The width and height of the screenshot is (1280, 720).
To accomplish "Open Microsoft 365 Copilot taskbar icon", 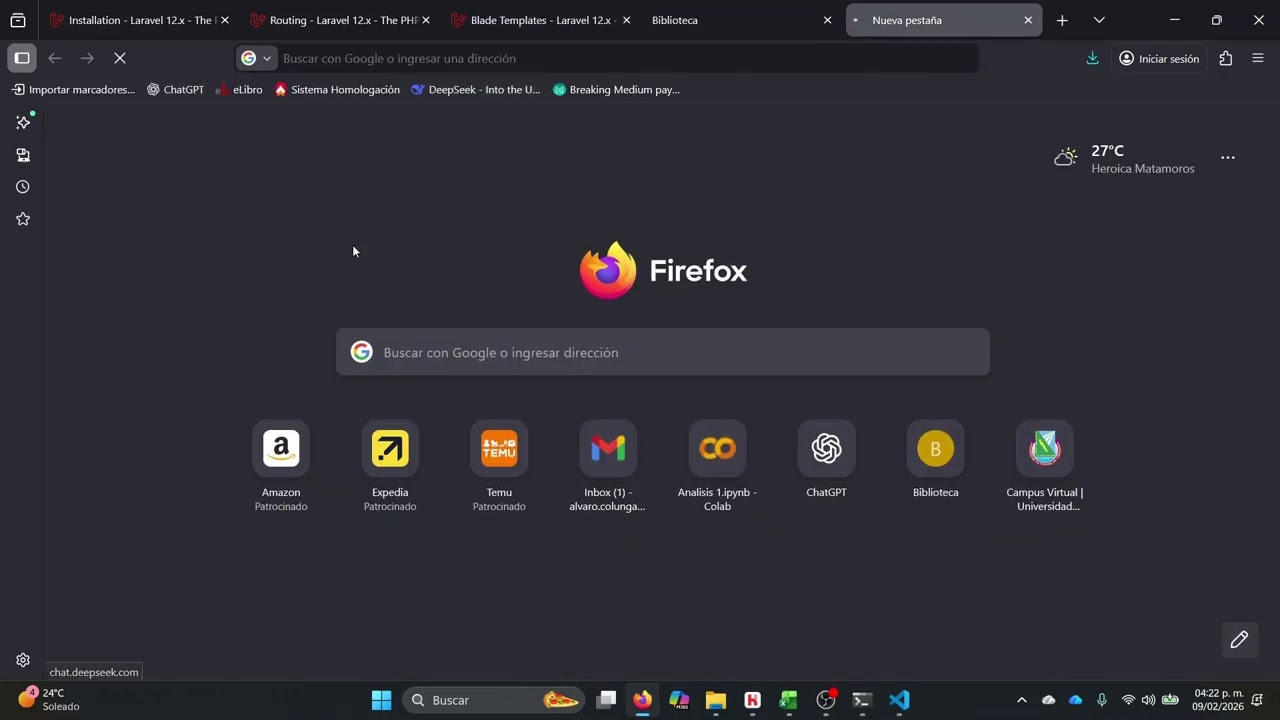I will click(x=679, y=700).
